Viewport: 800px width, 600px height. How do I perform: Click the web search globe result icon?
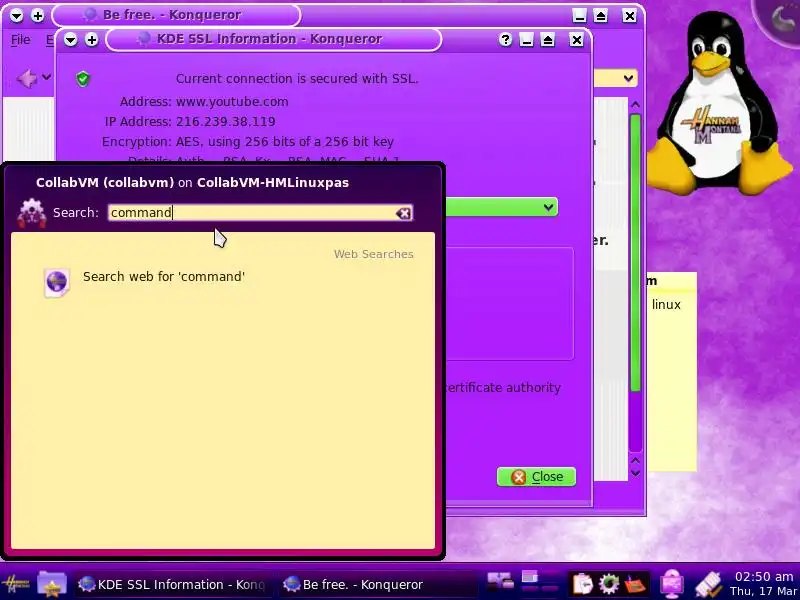click(x=57, y=283)
